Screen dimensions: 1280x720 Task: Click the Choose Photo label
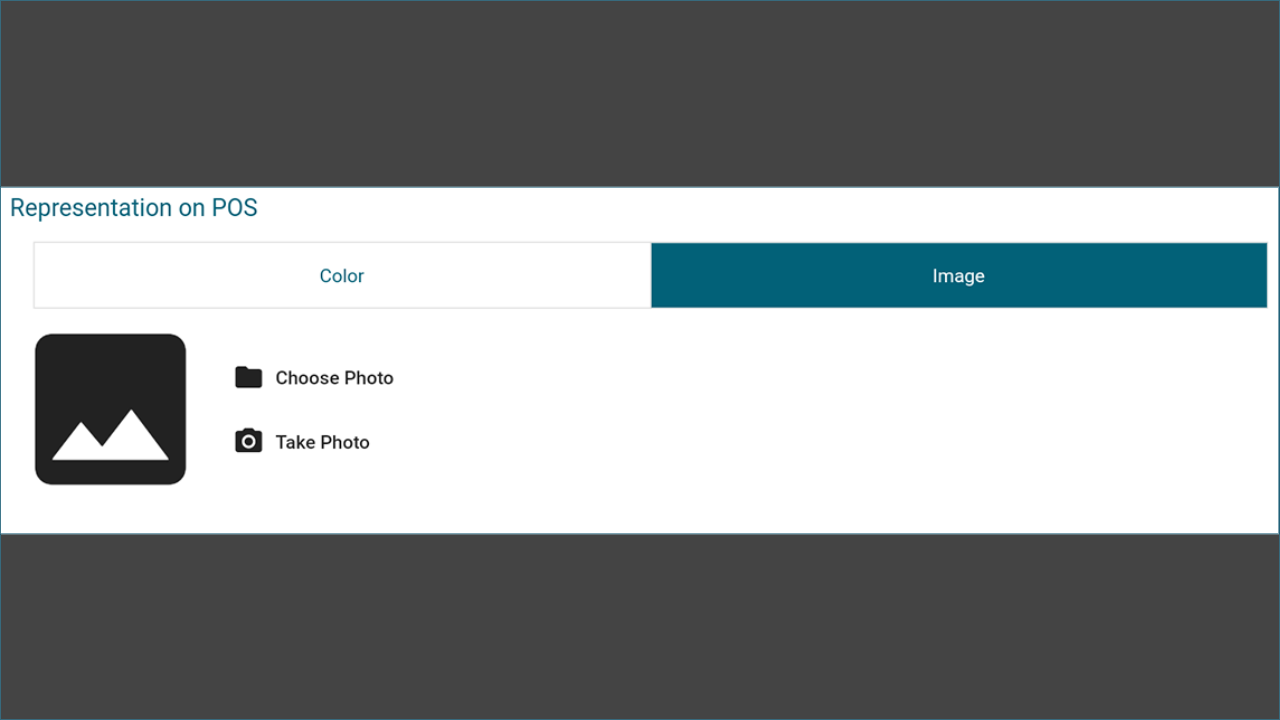tap(334, 378)
